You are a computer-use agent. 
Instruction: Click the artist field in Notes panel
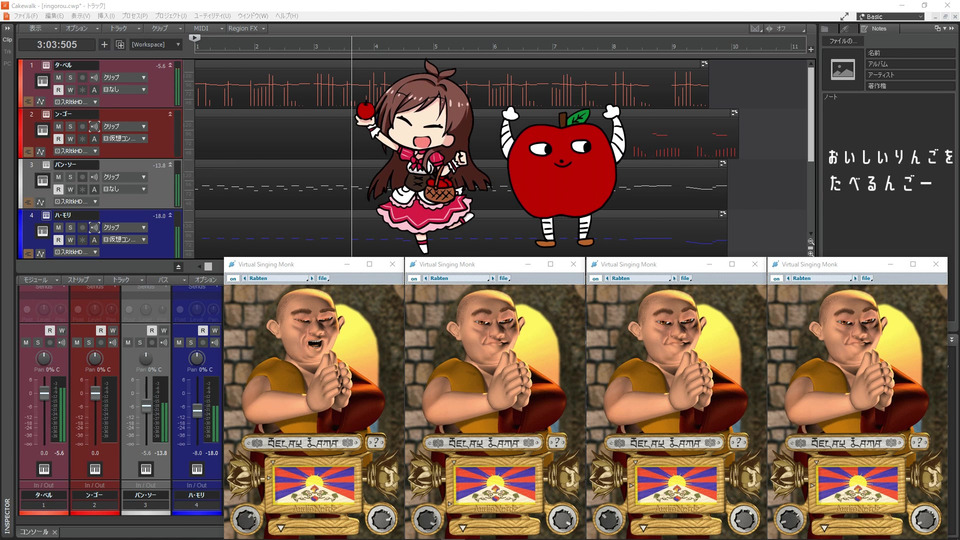[x=909, y=75]
